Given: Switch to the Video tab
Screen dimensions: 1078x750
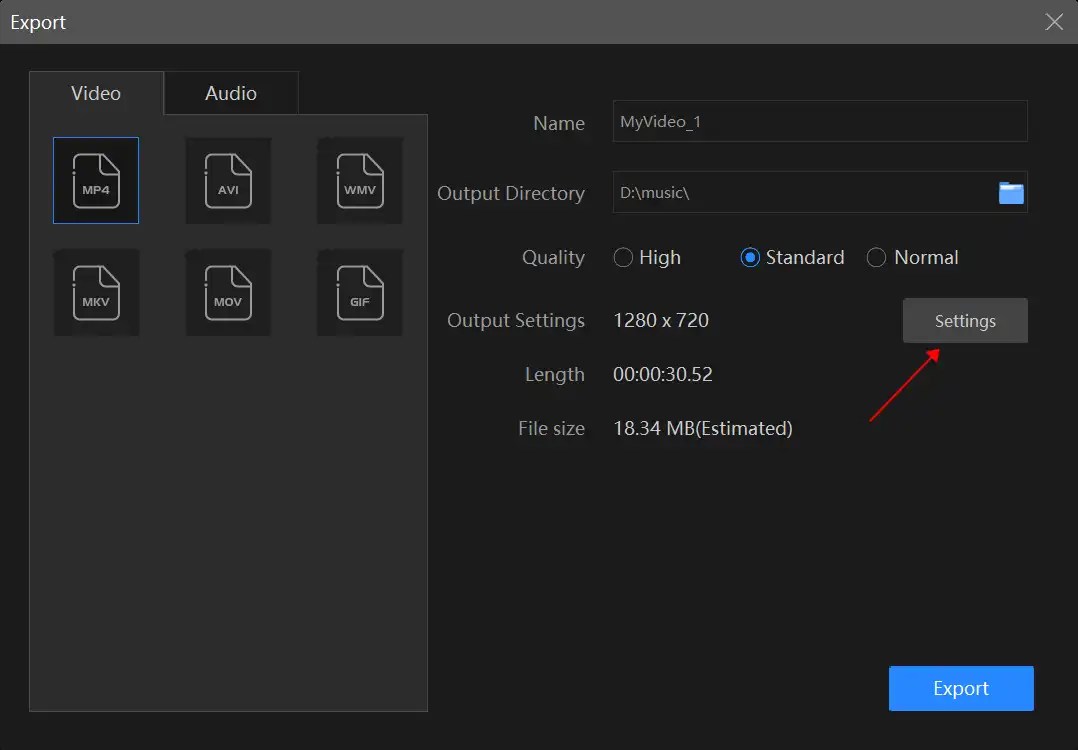Looking at the screenshot, I should [x=96, y=92].
